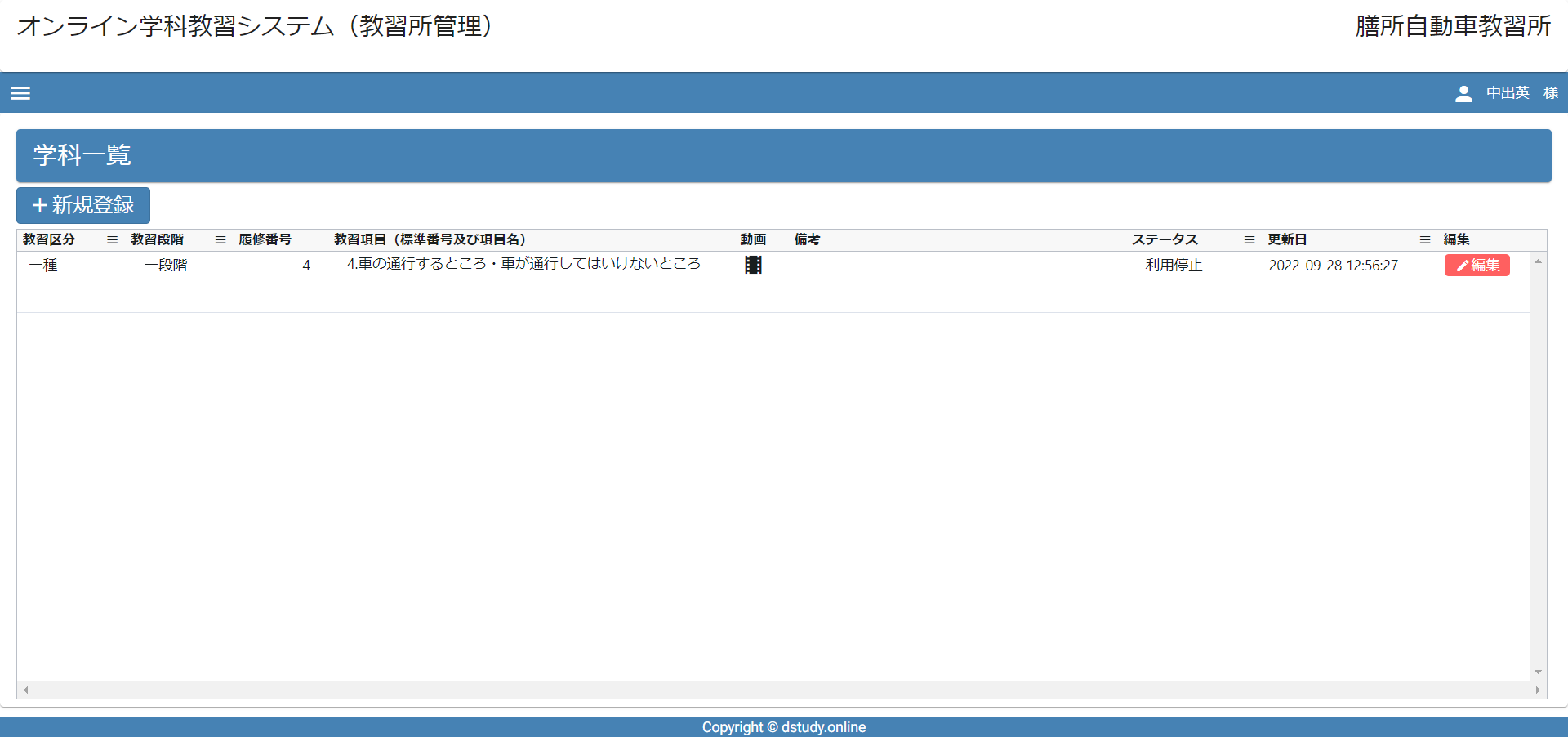The image size is (1568, 737).
Task: Click the horizontal scrollbar left arrow
Action: click(x=26, y=690)
